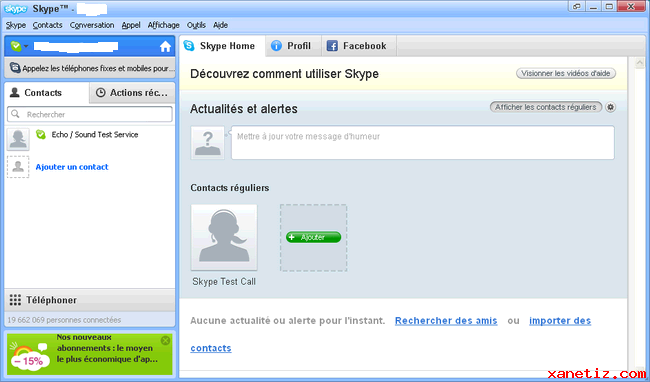Follow the importer des contacts link
The height and width of the screenshot is (382, 650).
[x=560, y=321]
